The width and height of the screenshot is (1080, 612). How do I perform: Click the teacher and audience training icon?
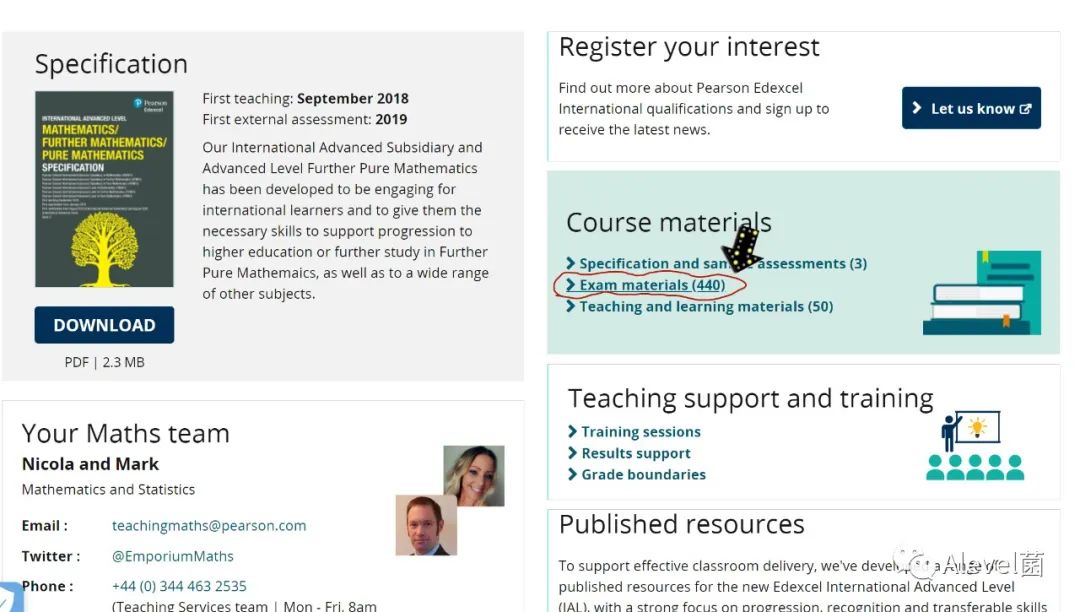[975, 446]
